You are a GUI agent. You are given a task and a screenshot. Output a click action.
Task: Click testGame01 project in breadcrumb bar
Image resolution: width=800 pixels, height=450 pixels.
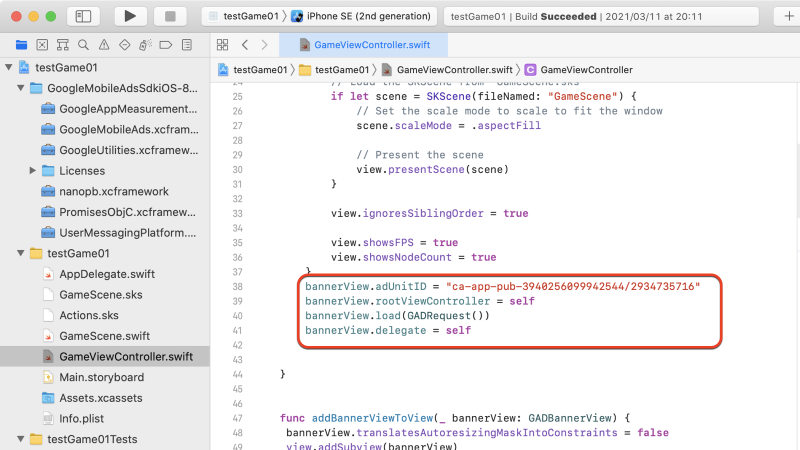pos(253,70)
